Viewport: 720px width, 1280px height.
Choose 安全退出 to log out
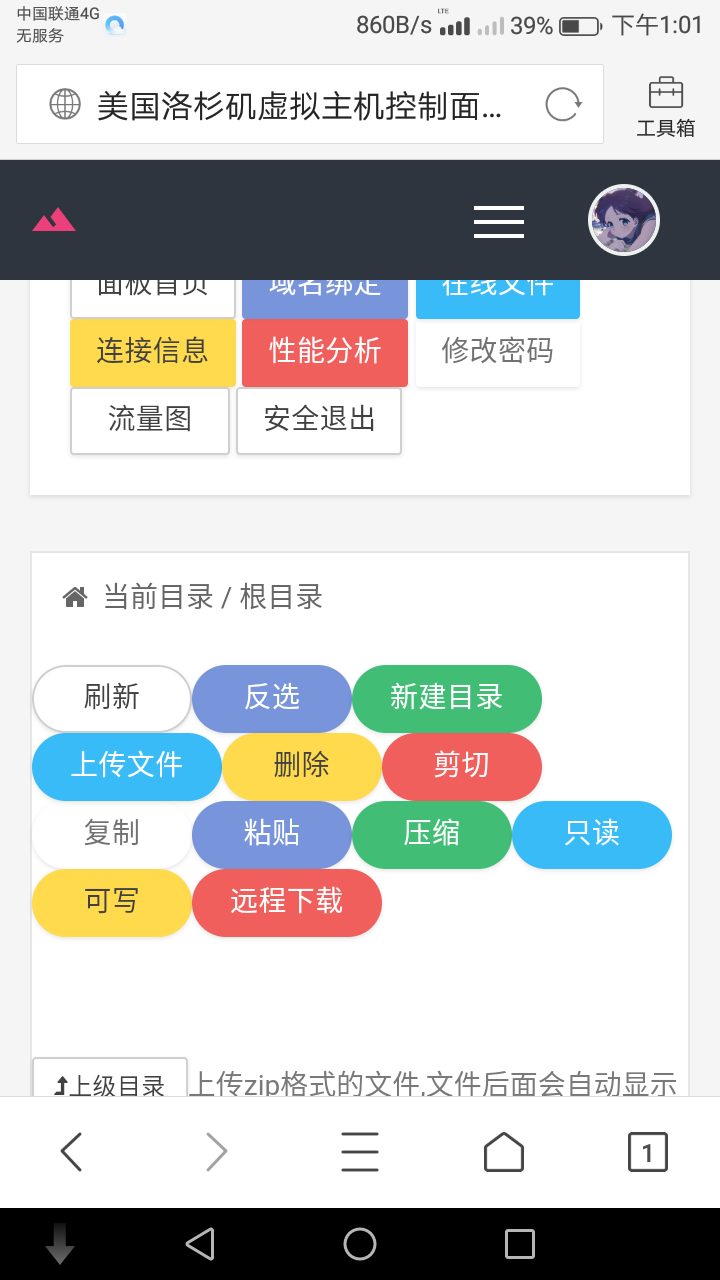pos(319,421)
